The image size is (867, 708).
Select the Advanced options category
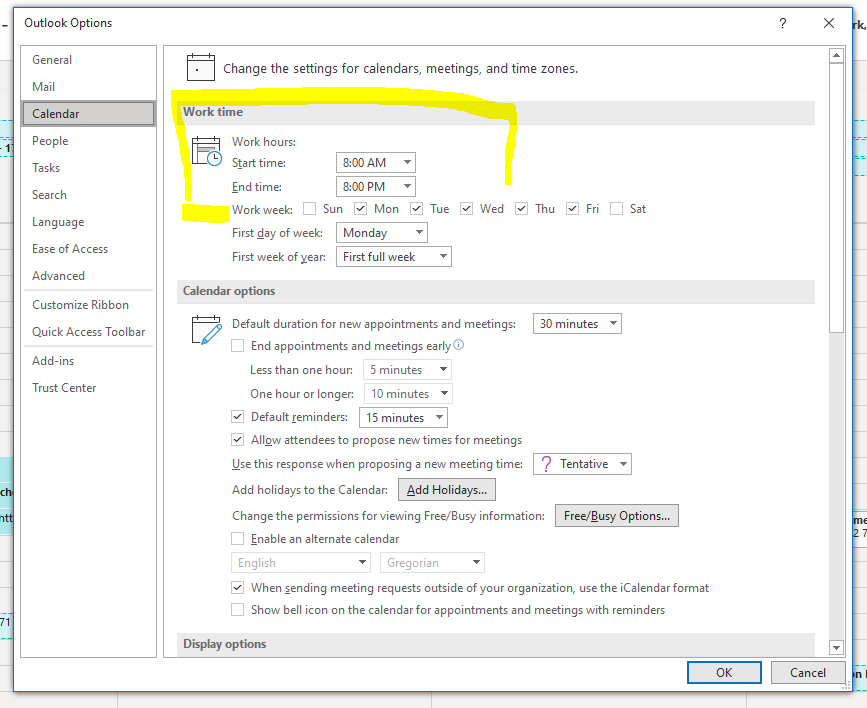point(88,275)
